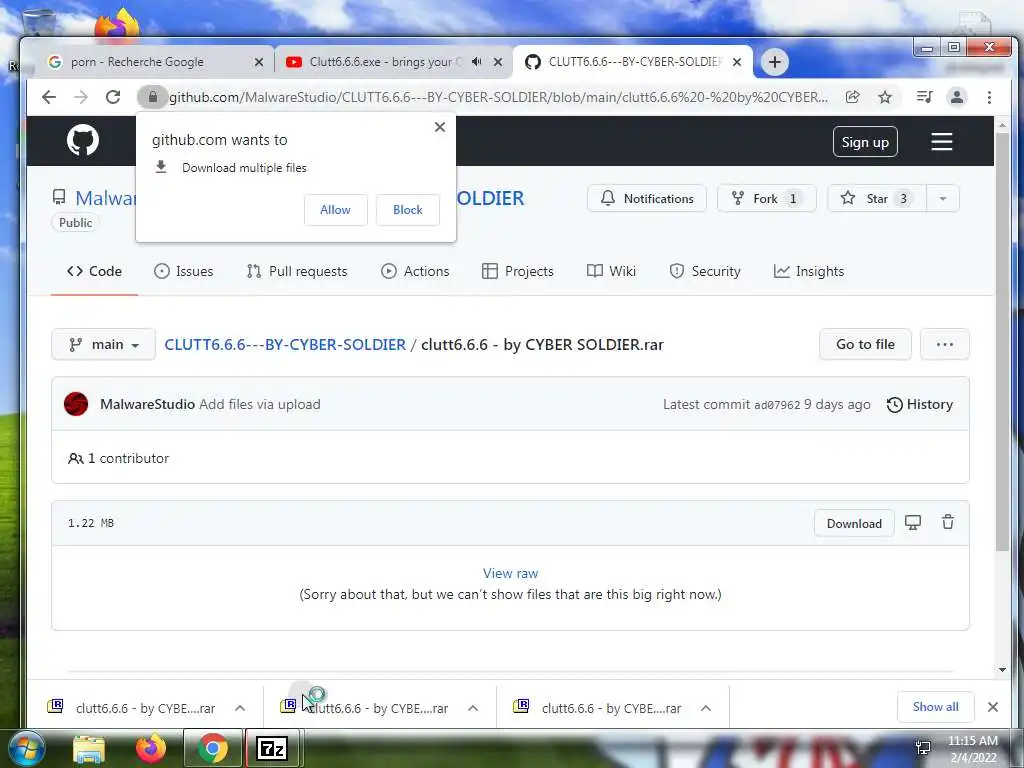Close the Clutt6.6.6.exe YouTube tab

498,62
